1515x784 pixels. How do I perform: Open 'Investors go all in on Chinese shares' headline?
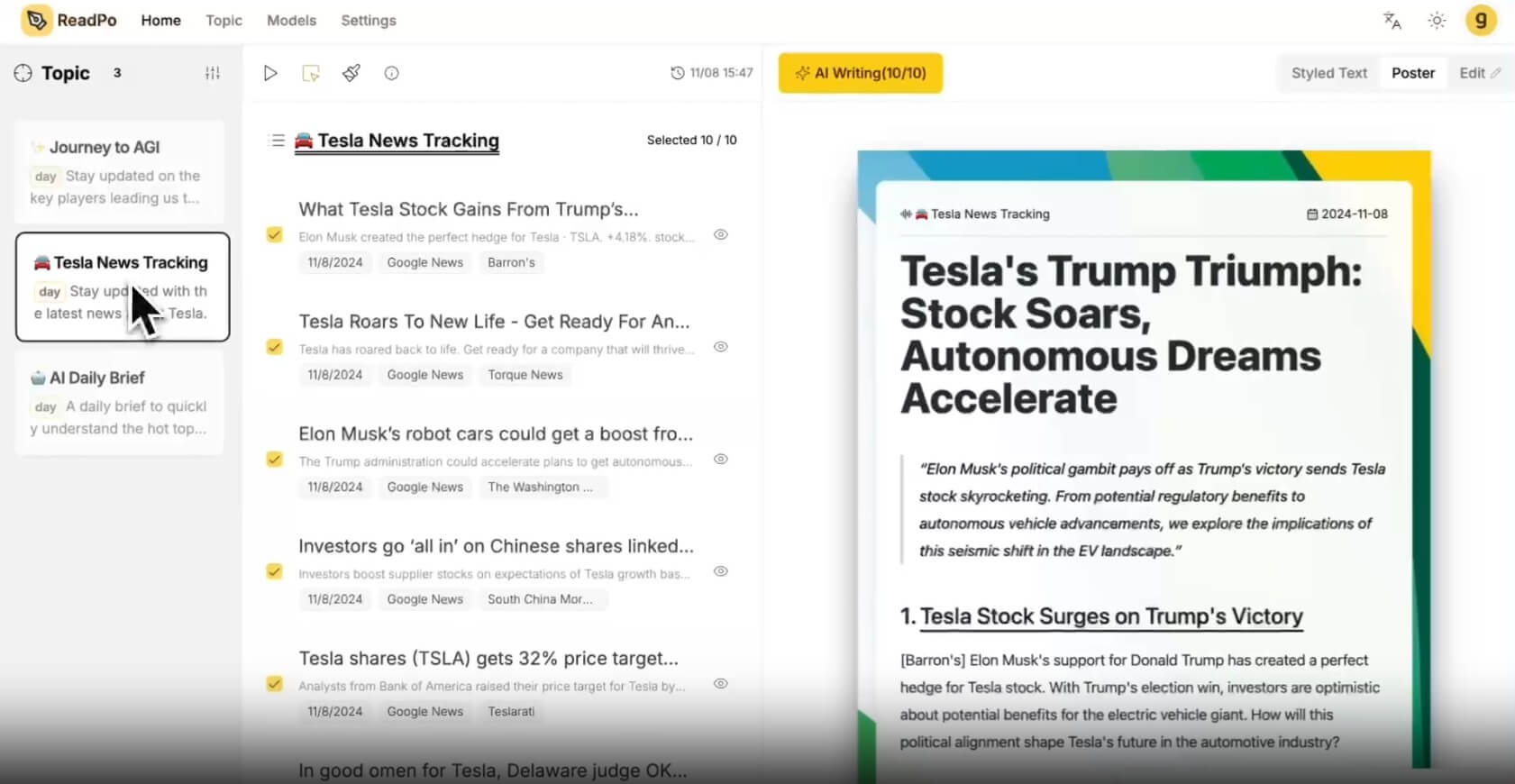pos(496,546)
